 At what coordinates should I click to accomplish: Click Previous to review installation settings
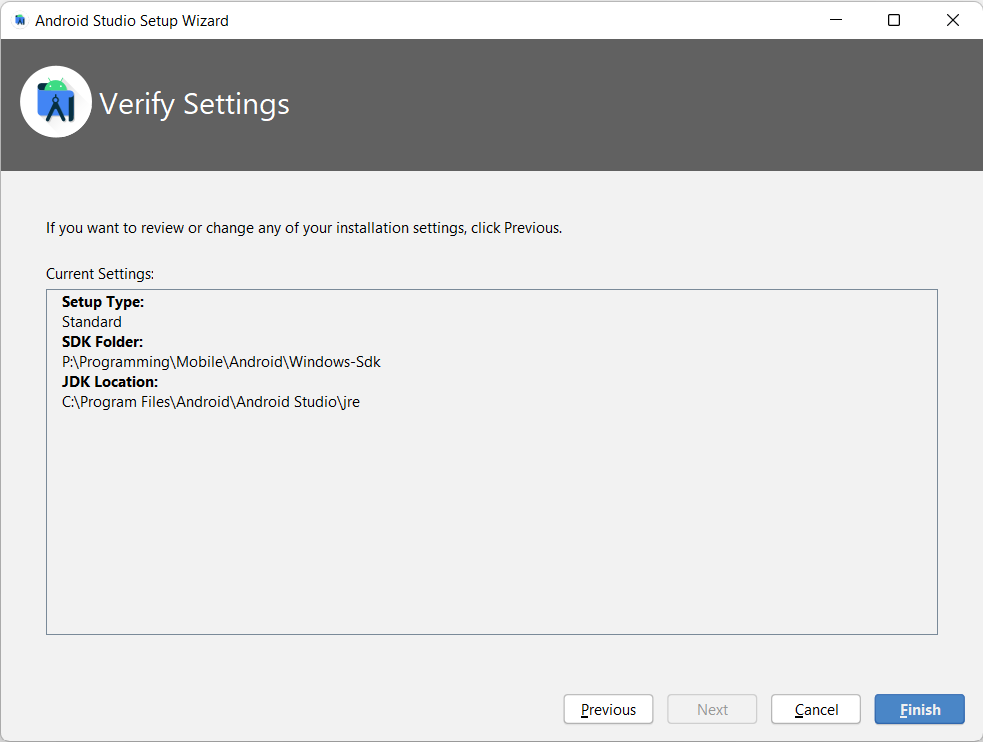[608, 709]
